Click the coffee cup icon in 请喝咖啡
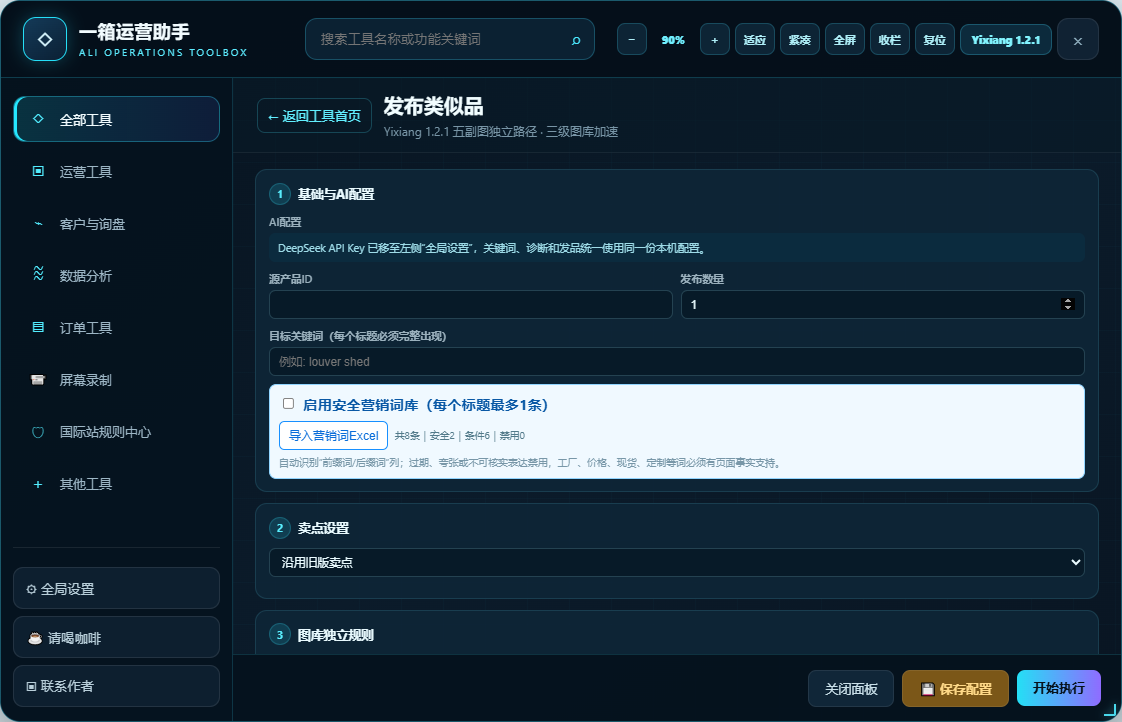Viewport: 1122px width, 722px height. 34,638
